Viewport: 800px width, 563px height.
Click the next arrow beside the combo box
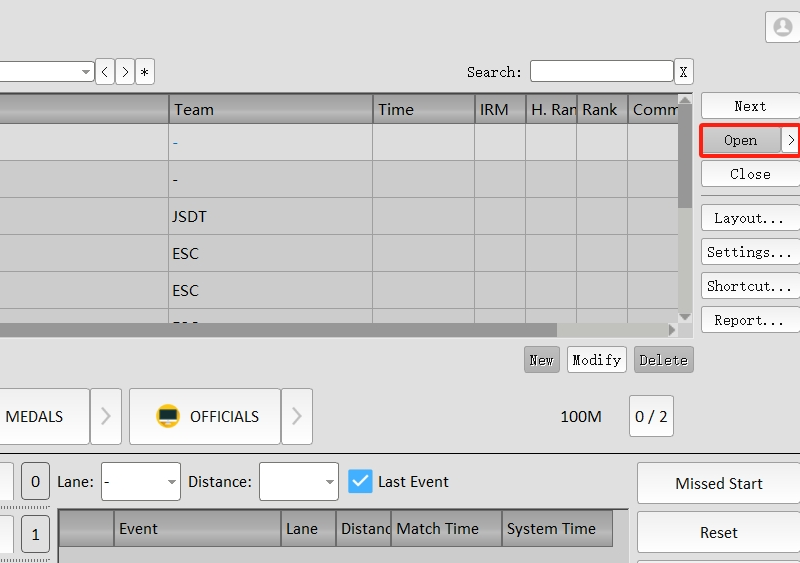125,72
